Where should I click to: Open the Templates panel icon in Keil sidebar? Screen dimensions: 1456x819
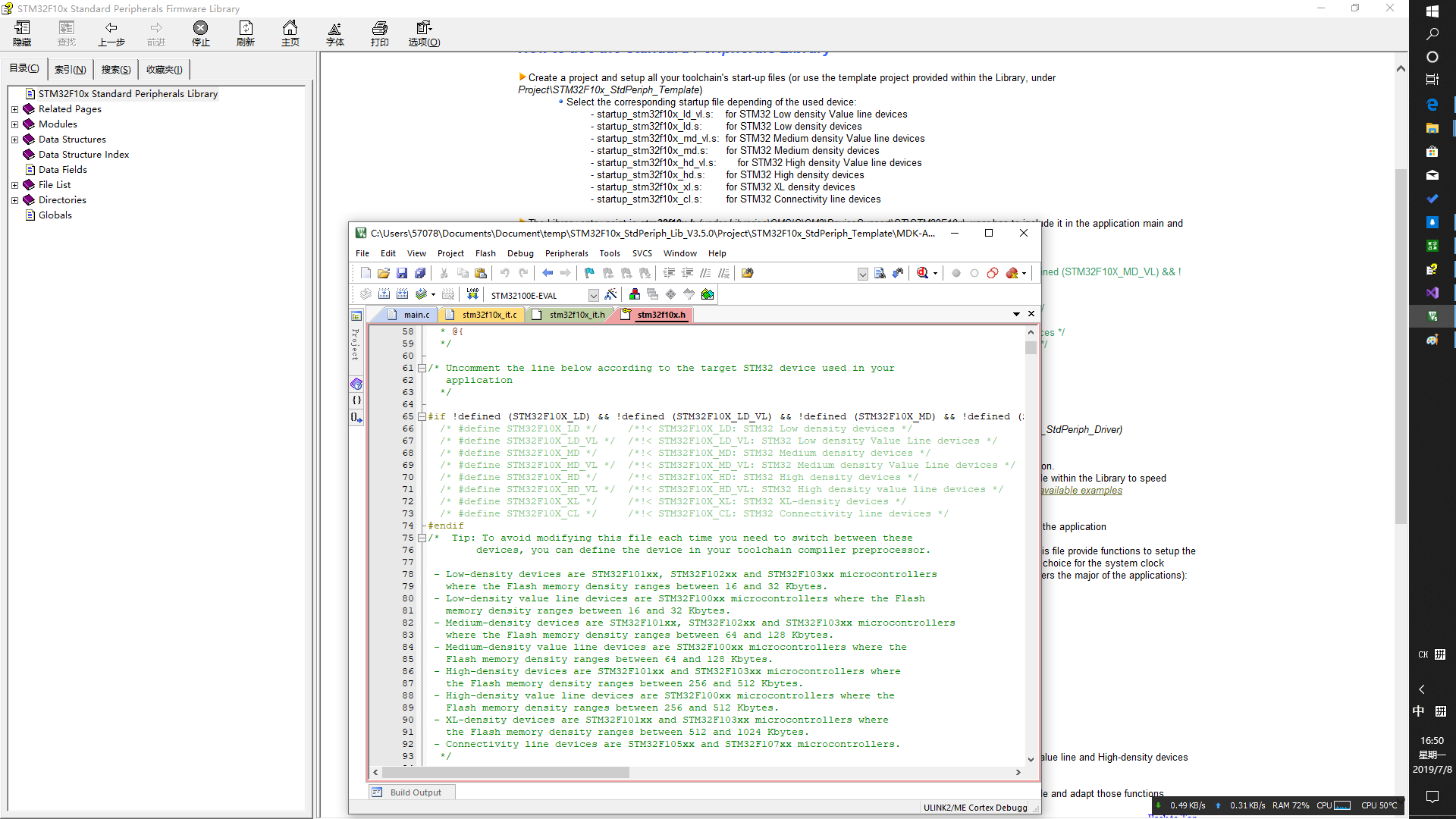point(356,417)
